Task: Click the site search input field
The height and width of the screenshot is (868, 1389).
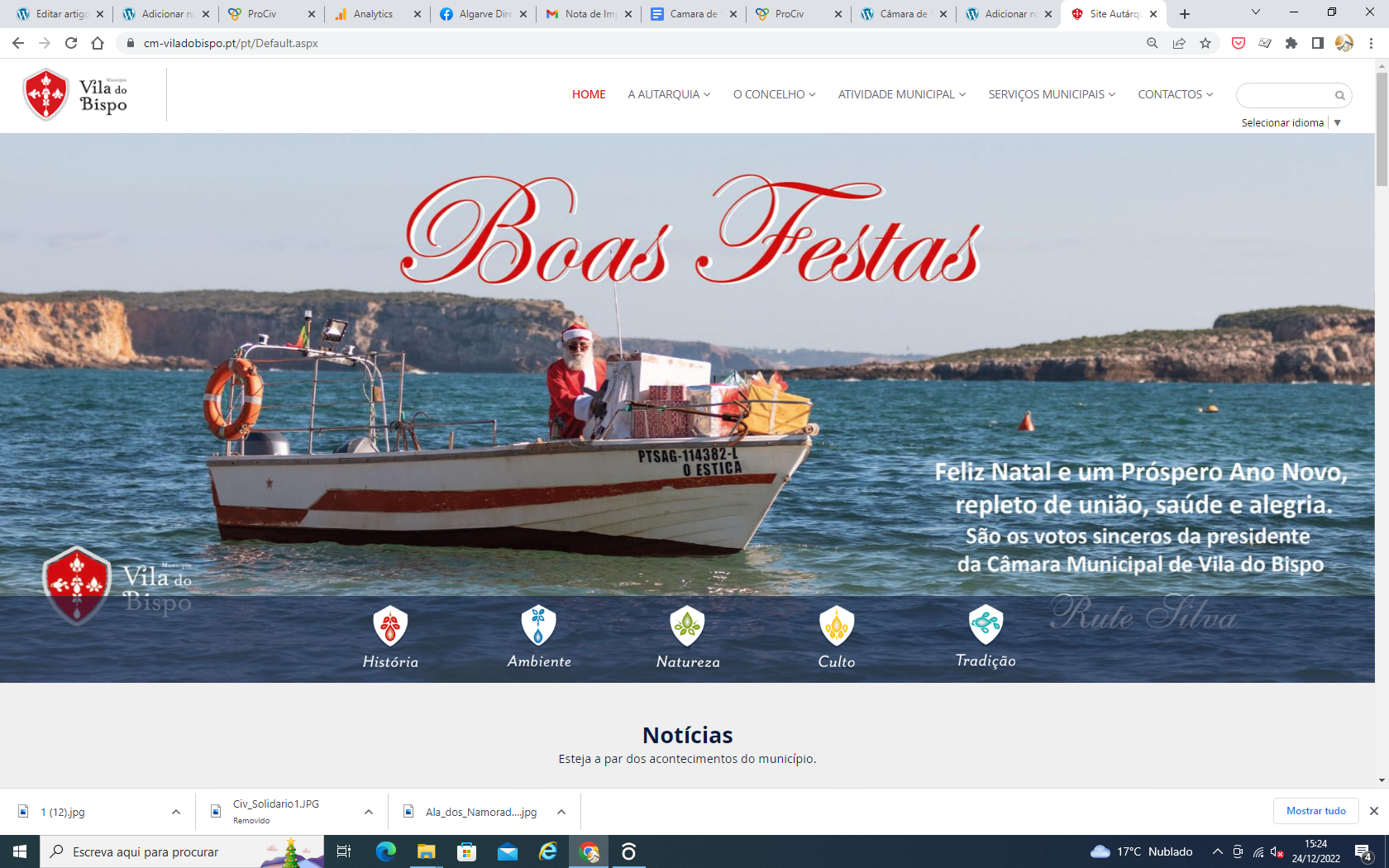Action: (1284, 96)
